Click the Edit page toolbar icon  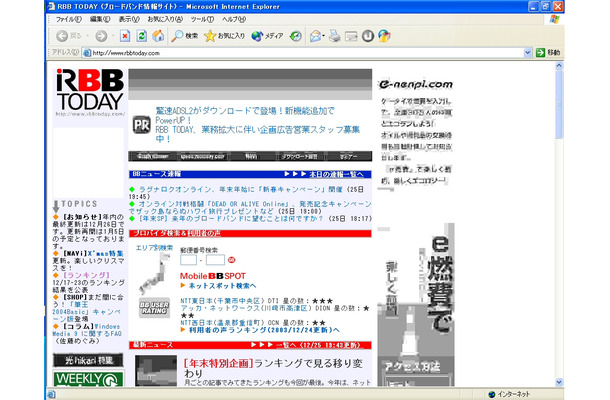(x=351, y=36)
